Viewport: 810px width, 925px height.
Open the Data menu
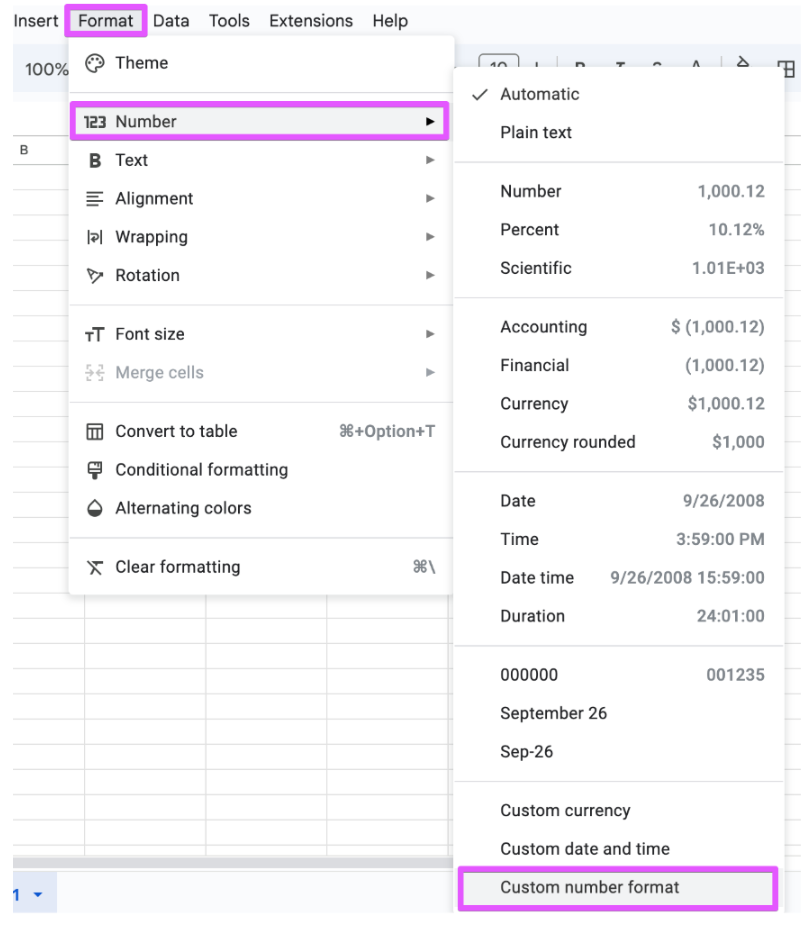click(x=171, y=21)
